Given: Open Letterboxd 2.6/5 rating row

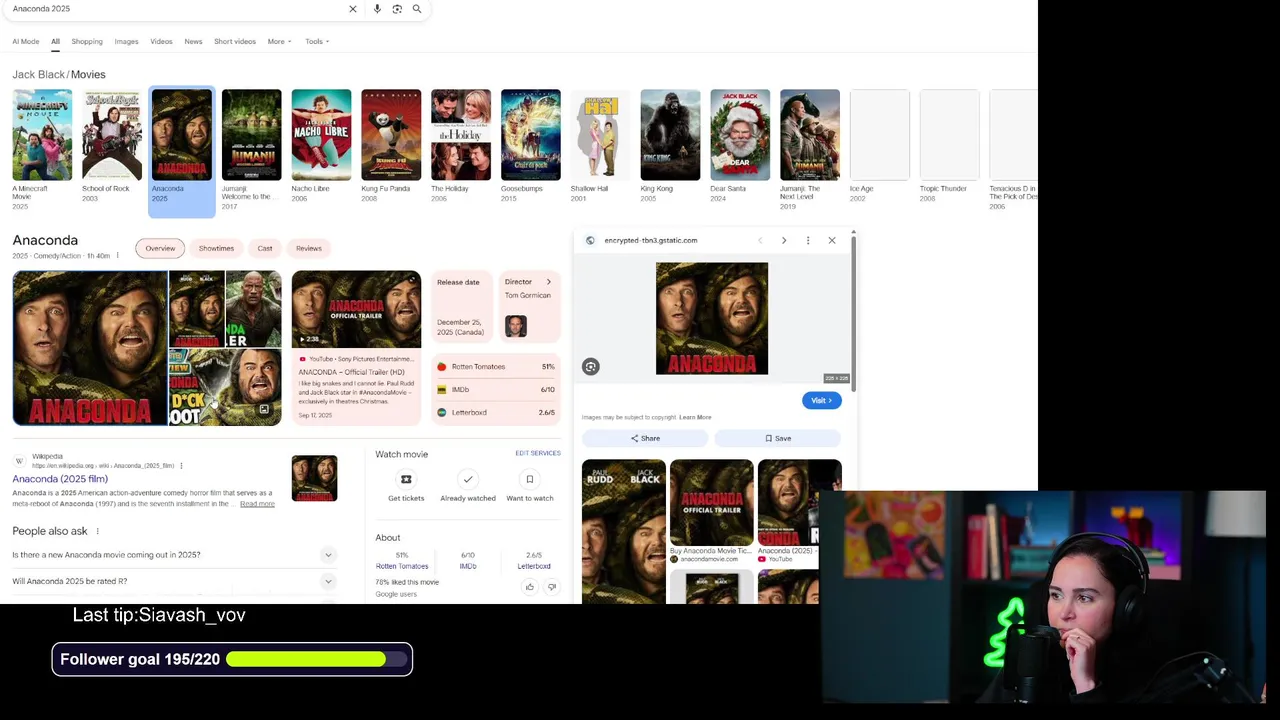Looking at the screenshot, I should 495,412.
